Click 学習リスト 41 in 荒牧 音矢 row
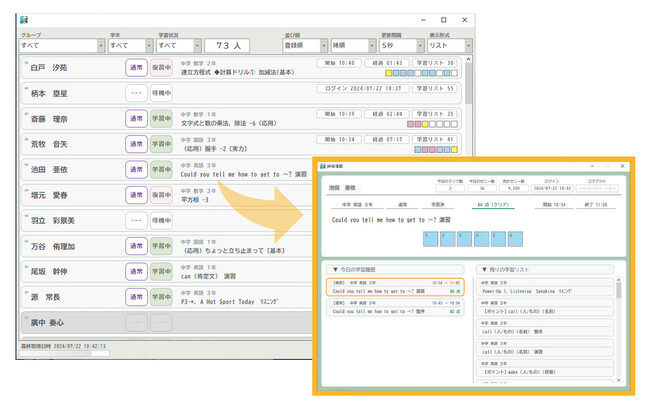The width and height of the screenshot is (650, 409). [x=435, y=140]
